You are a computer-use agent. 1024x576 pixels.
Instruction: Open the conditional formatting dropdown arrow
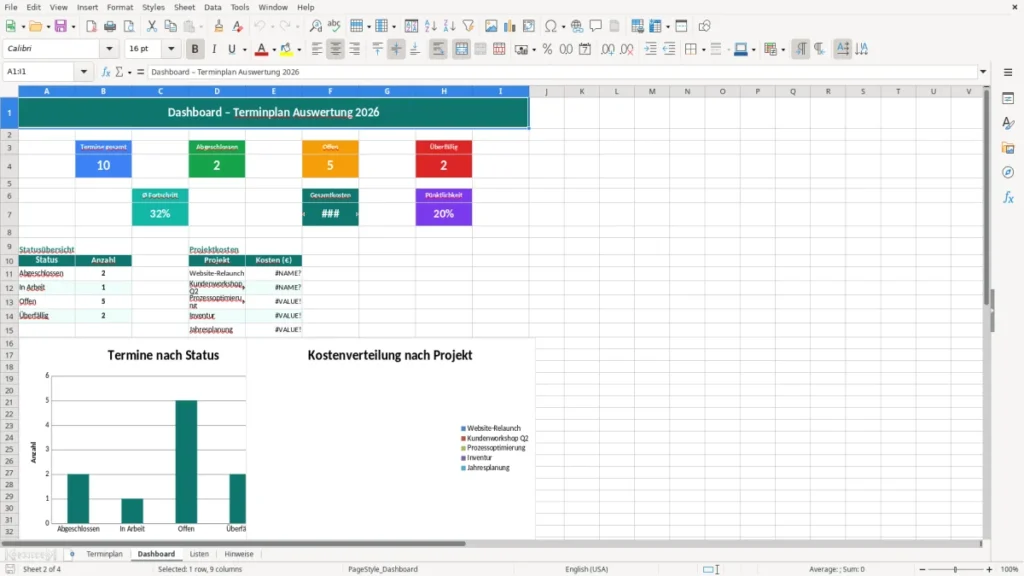tap(783, 50)
